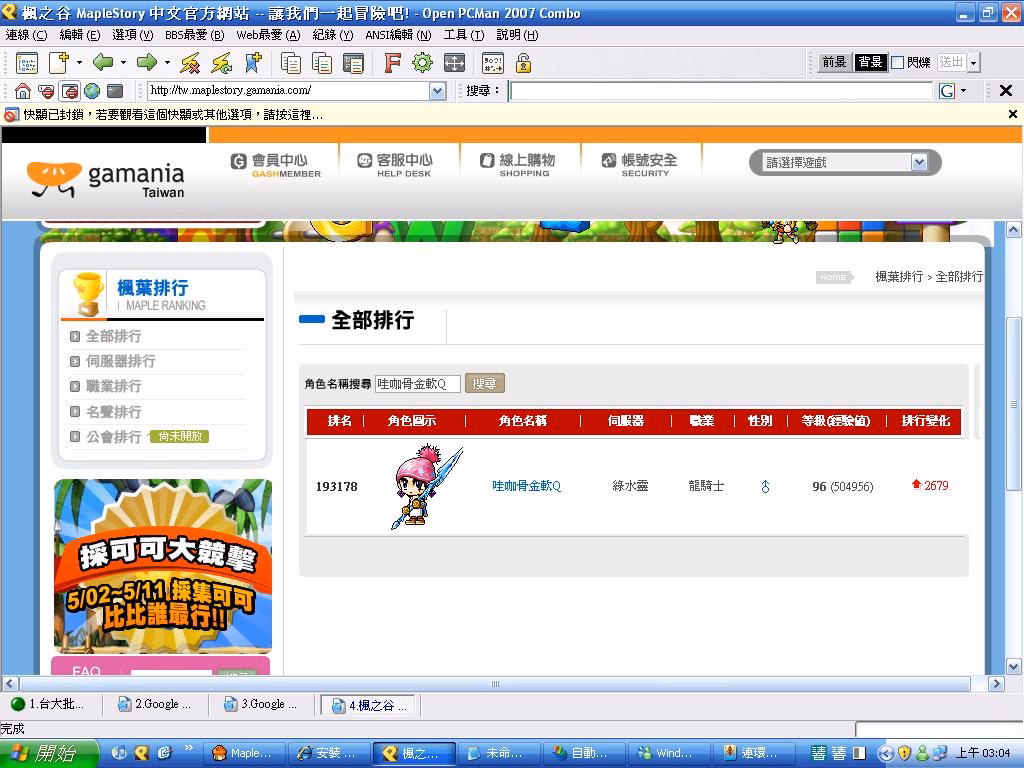The image size is (1024, 768).
Task: Click the green back arrow button
Action: pyautogui.click(x=102, y=63)
